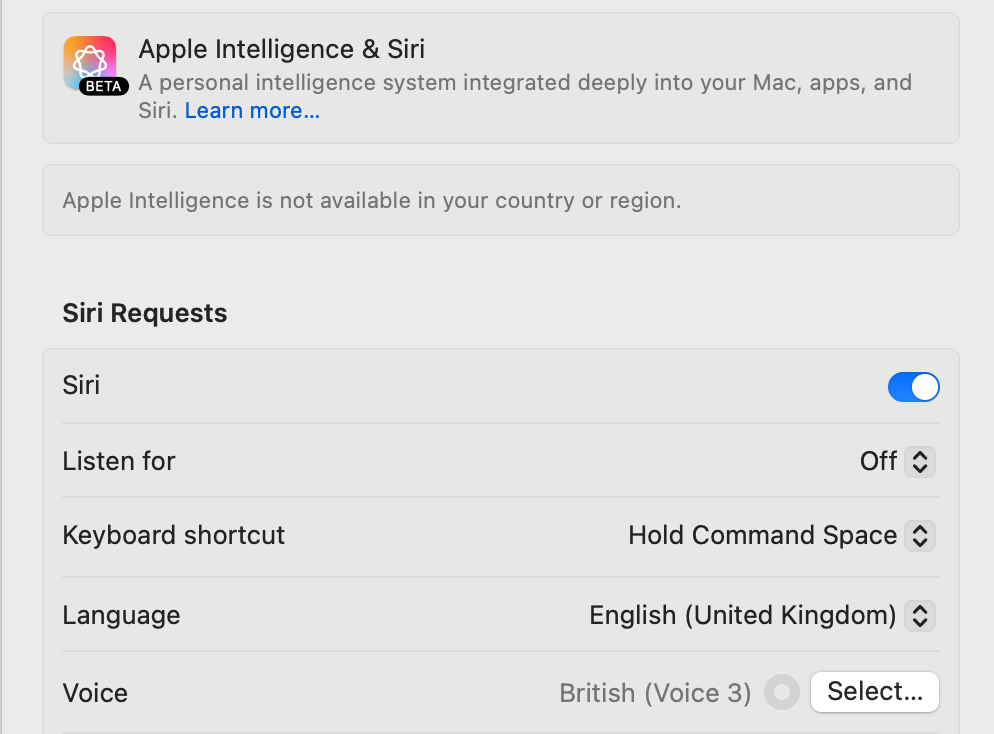Viewport: 994px width, 734px height.
Task: Turn off the Siri switch
Action: 913,387
